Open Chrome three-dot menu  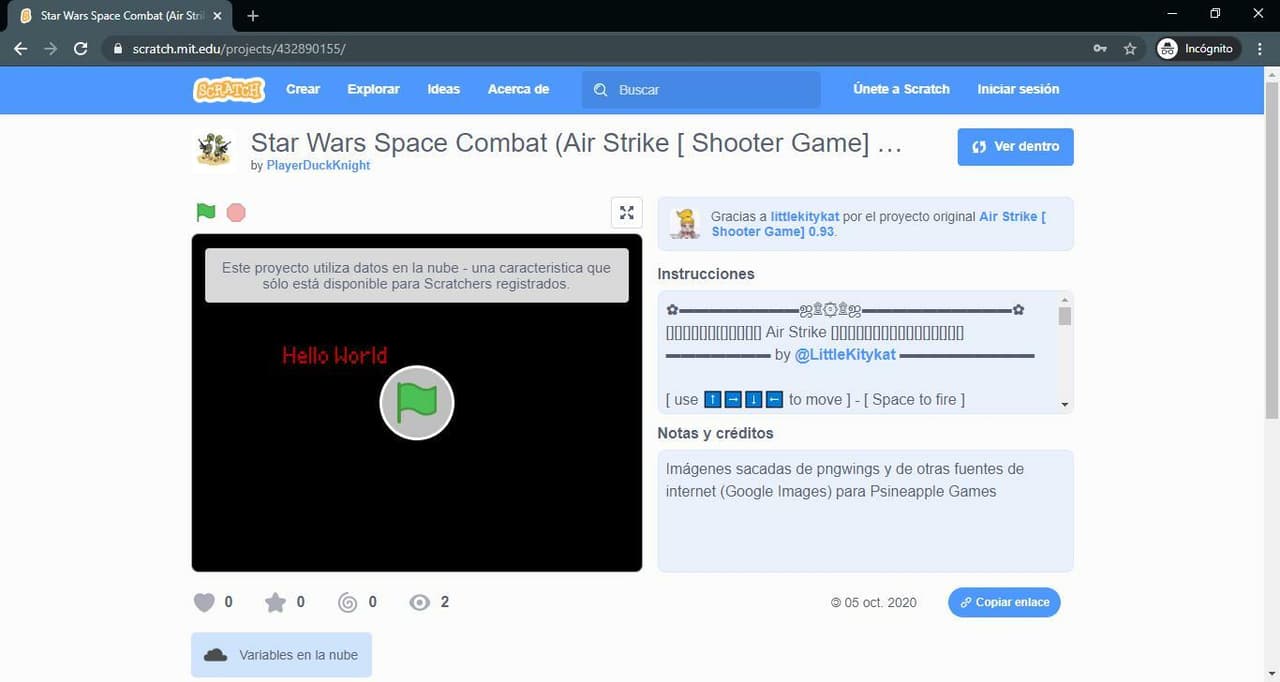tap(1260, 48)
